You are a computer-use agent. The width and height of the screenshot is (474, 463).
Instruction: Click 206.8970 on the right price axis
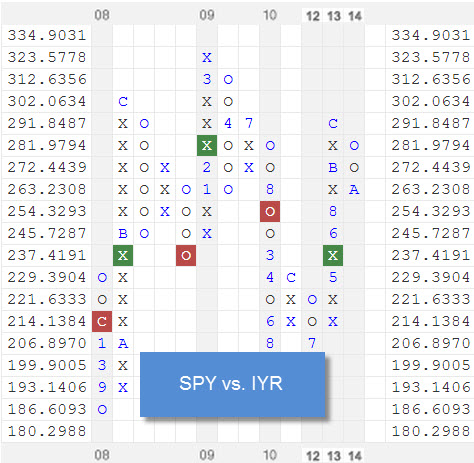coord(431,343)
